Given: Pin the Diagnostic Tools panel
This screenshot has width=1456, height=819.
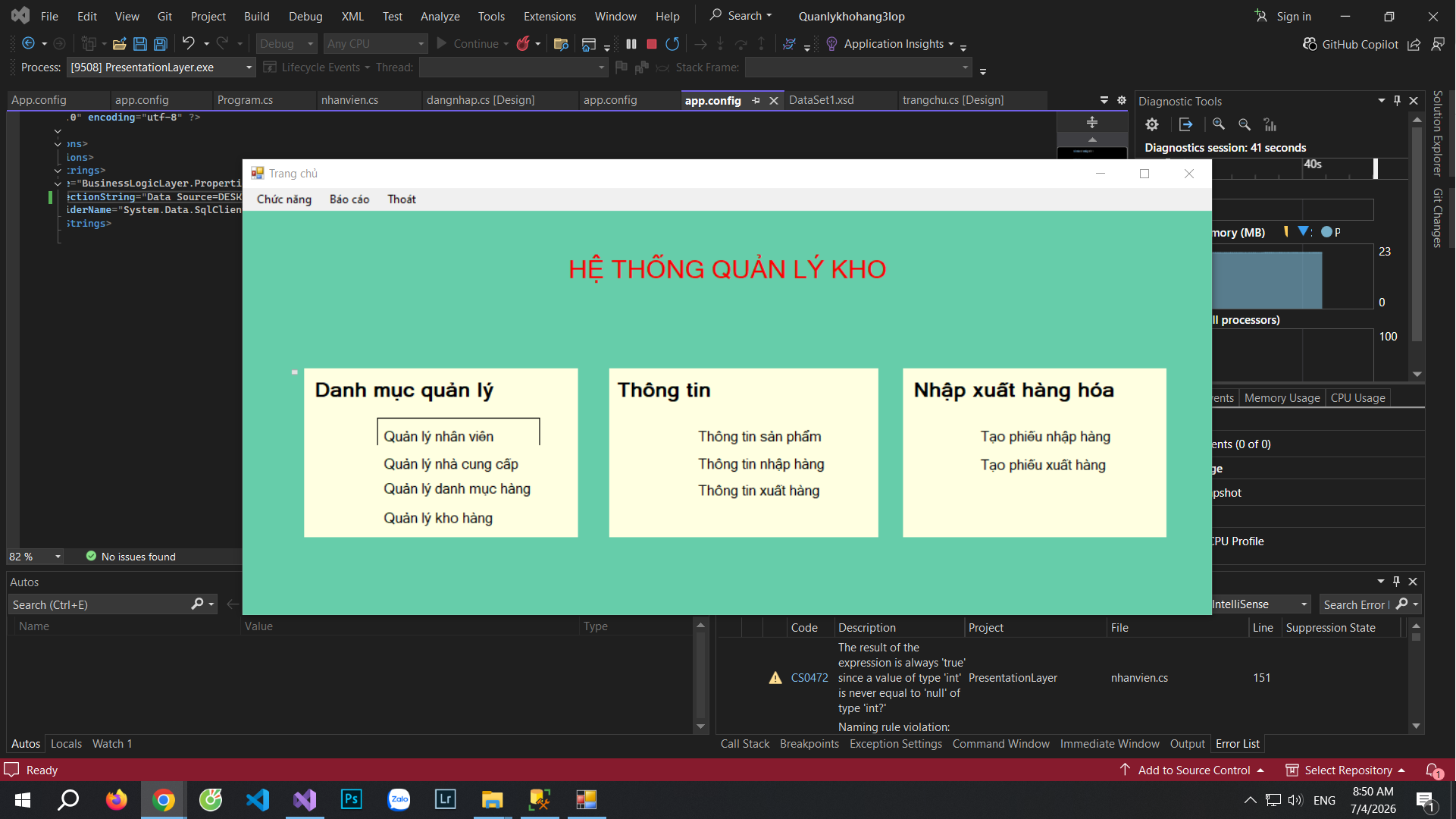Looking at the screenshot, I should click(1397, 100).
